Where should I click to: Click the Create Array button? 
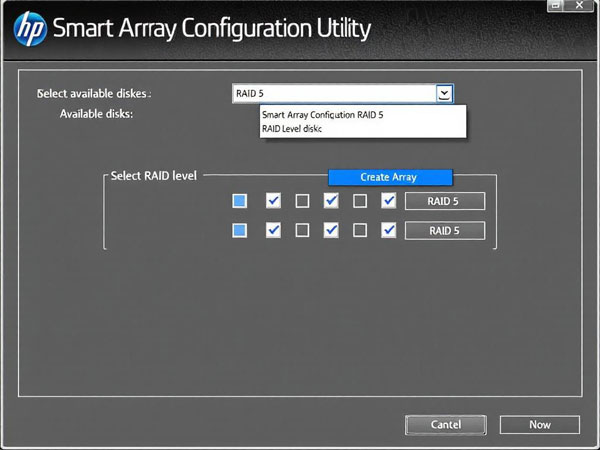(x=390, y=177)
